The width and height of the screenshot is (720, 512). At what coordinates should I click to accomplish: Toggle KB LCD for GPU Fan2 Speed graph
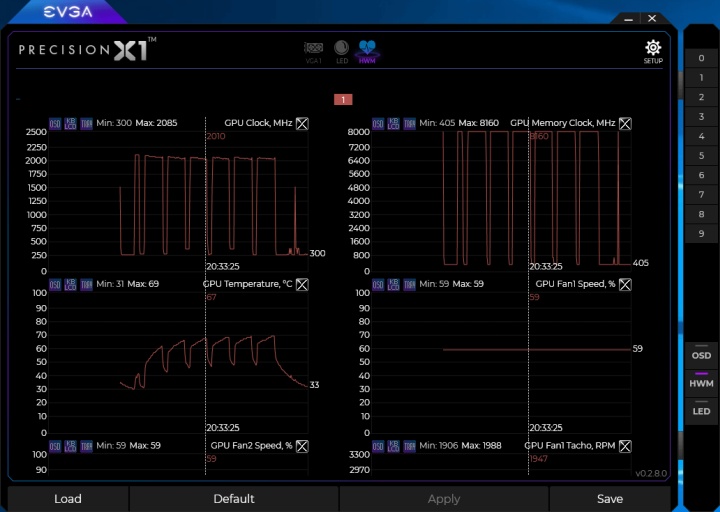[70, 446]
